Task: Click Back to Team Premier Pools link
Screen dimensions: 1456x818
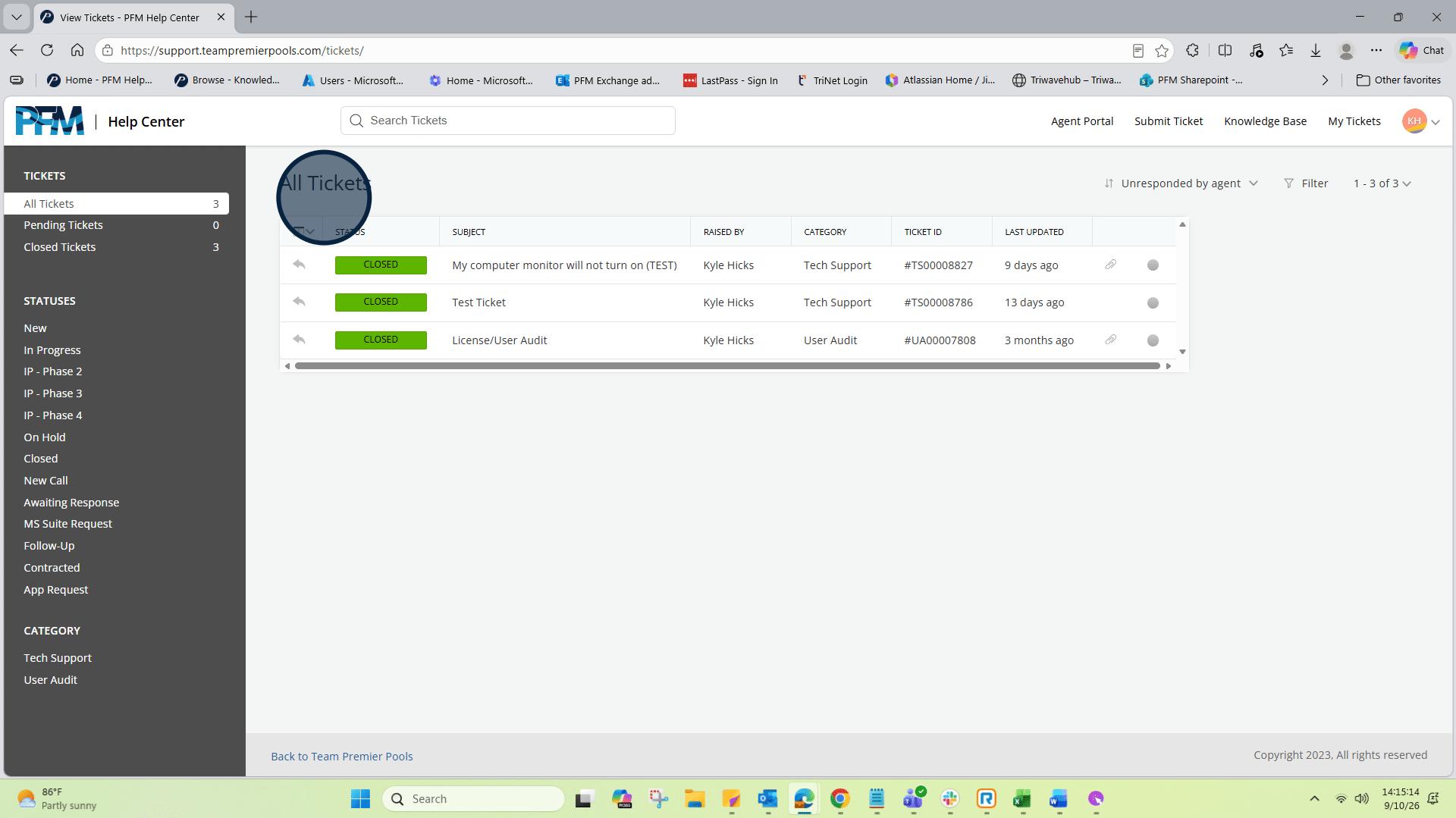Action: point(341,756)
